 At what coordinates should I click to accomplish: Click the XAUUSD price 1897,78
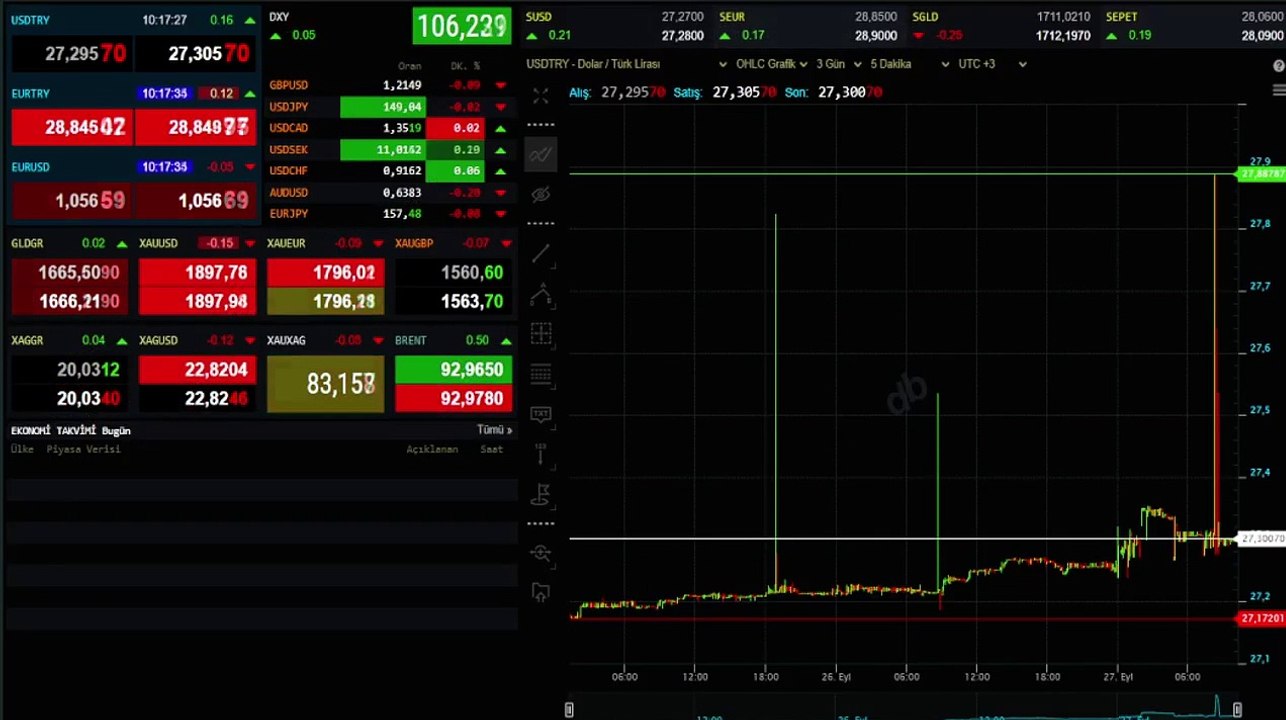pos(198,273)
